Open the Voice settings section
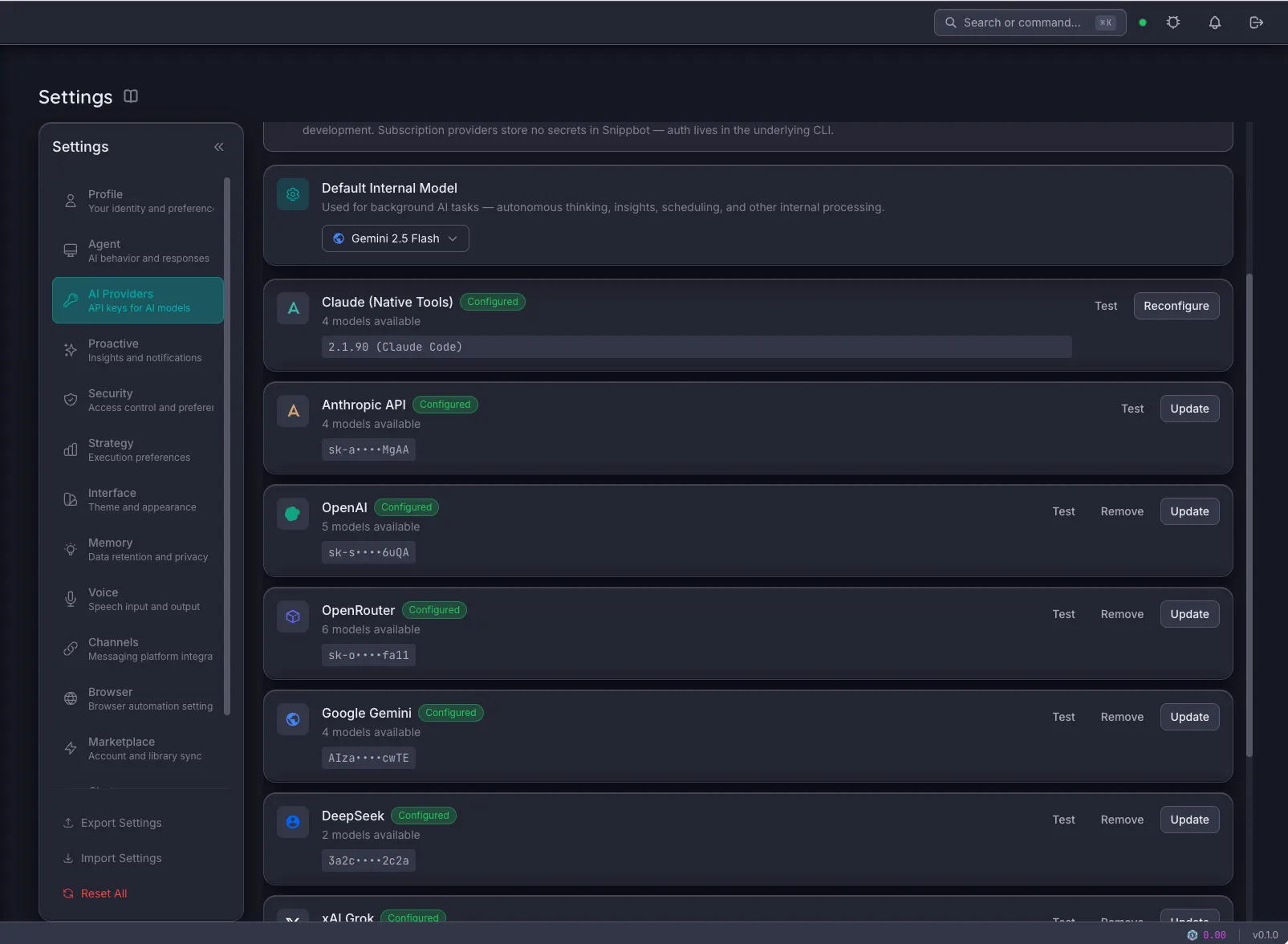Image resolution: width=1288 pixels, height=944 pixels. [138, 599]
